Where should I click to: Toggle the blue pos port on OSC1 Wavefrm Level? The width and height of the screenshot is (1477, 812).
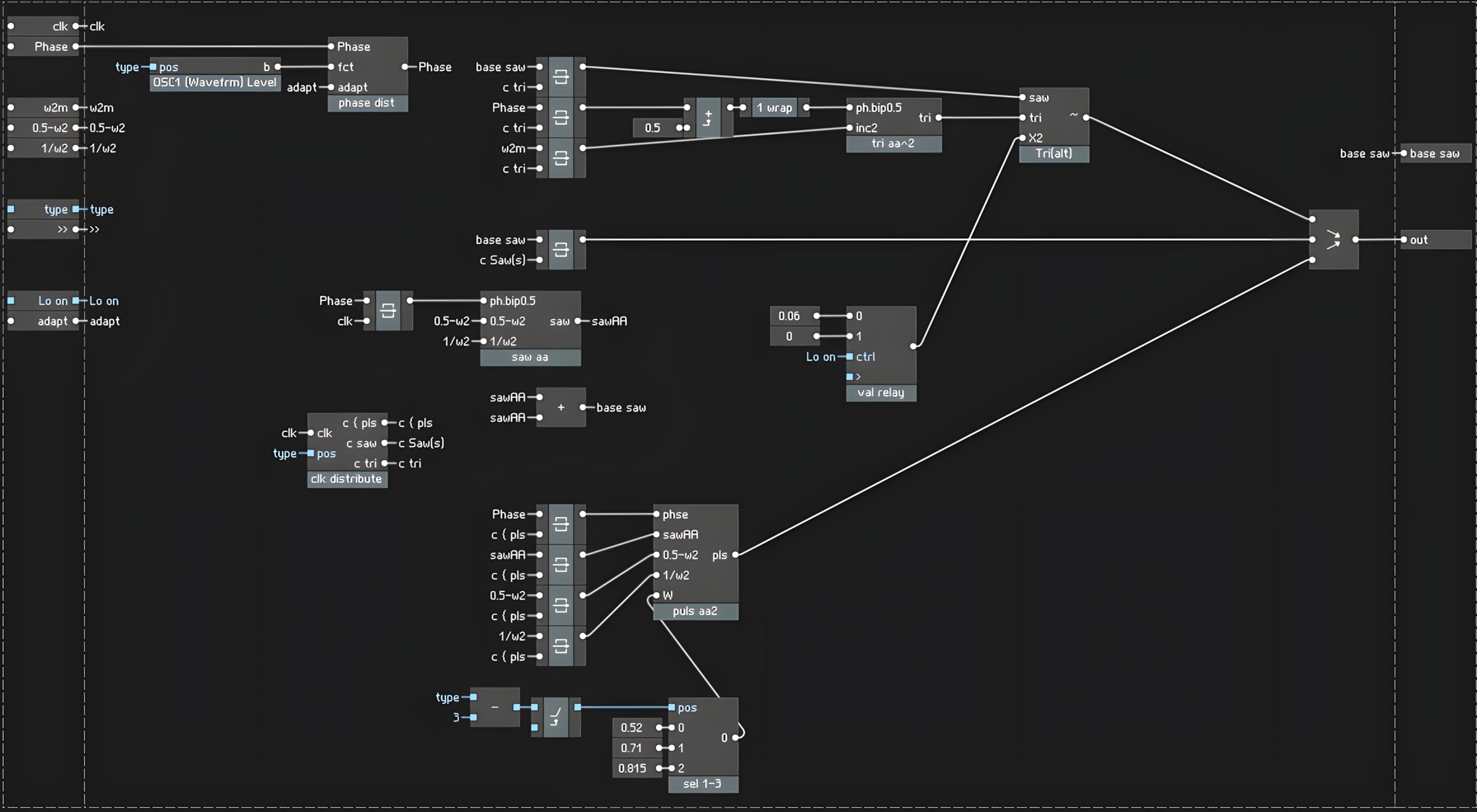pos(152,67)
